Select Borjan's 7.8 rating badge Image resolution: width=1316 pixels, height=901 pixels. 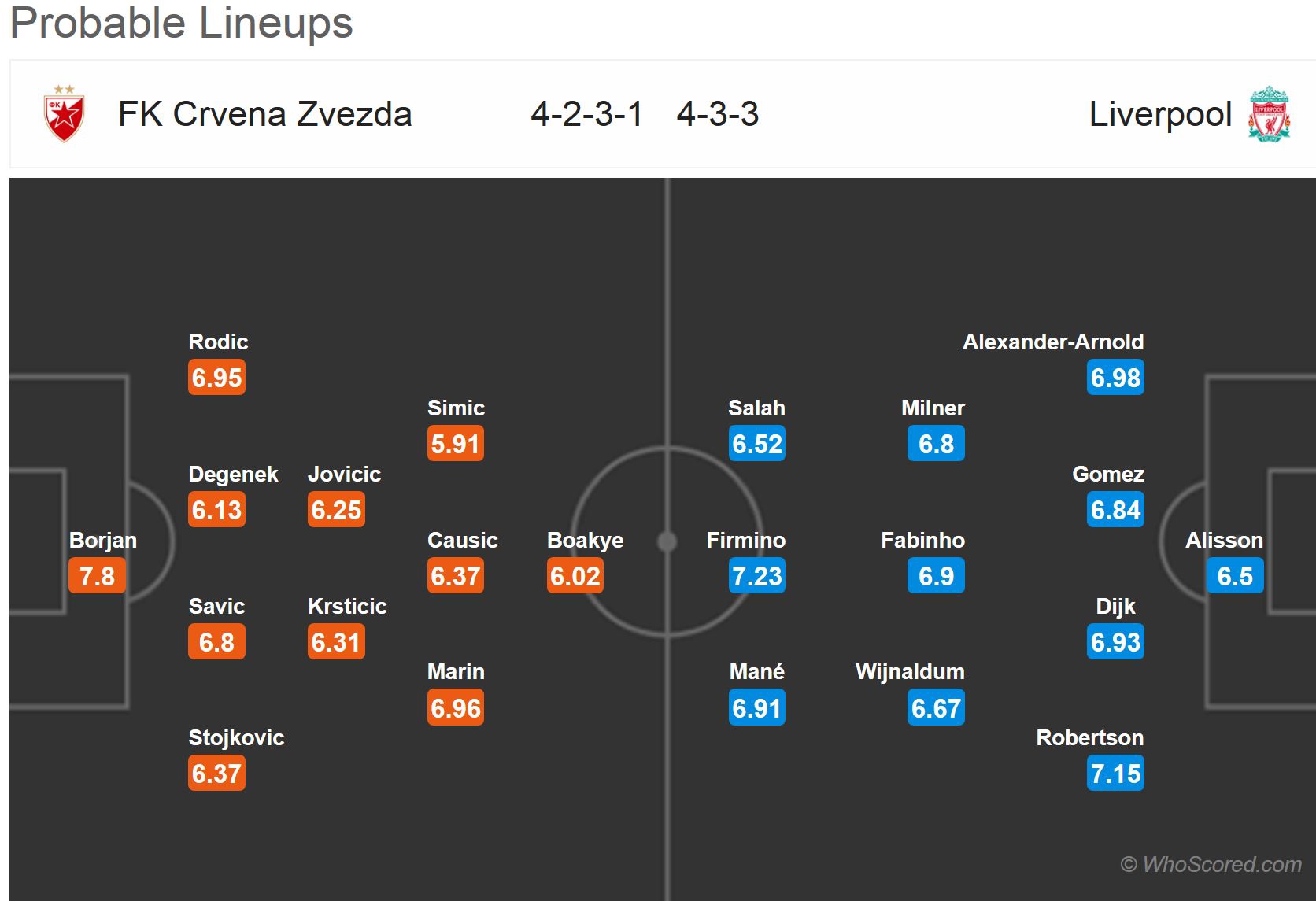point(97,576)
